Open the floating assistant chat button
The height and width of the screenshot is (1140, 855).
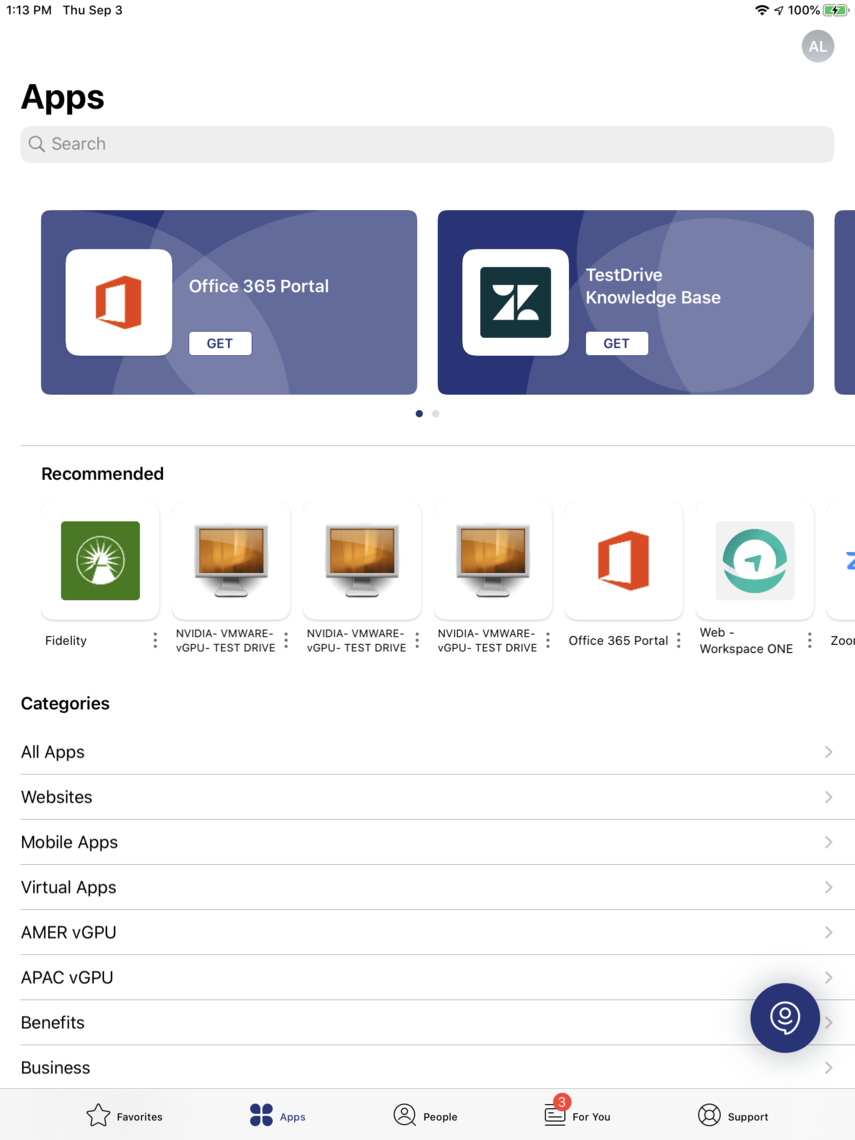tap(785, 1018)
